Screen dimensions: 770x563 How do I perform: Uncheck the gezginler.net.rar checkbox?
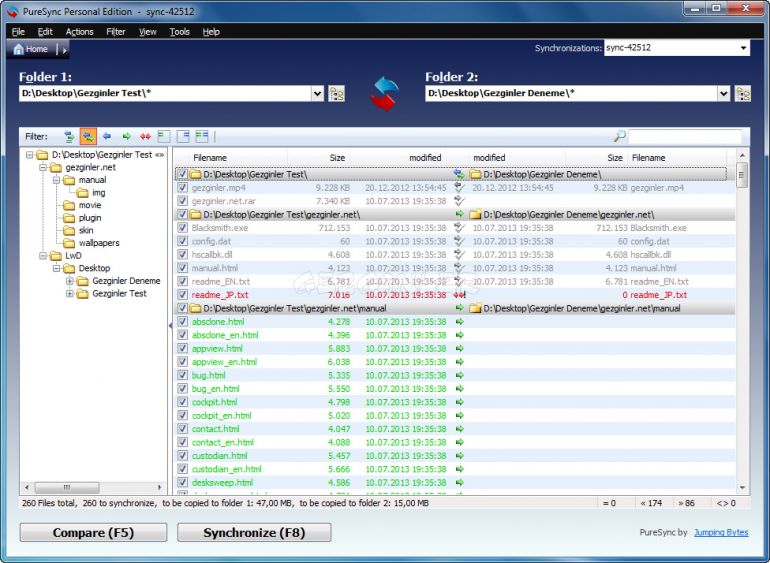tap(183, 200)
